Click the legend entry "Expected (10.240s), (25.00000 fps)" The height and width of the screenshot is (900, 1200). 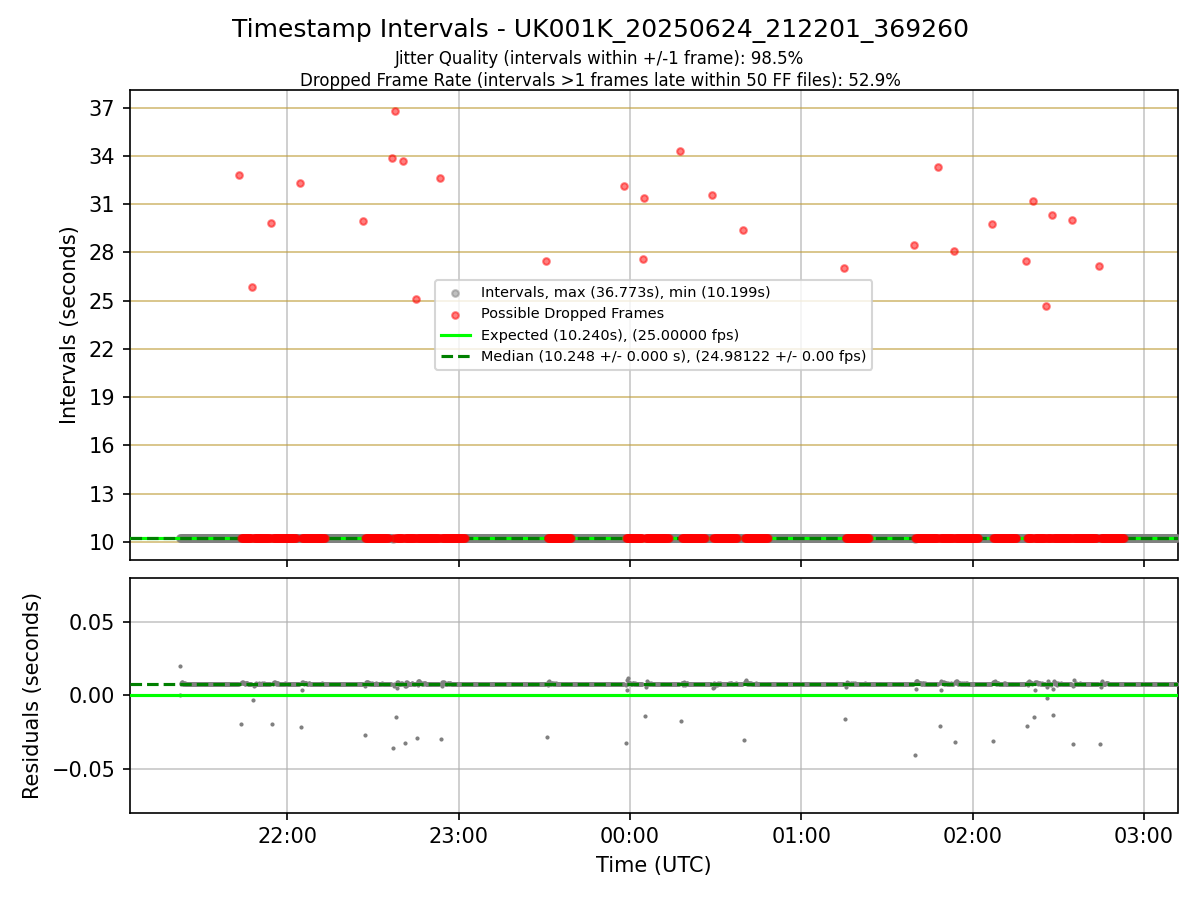(610, 335)
